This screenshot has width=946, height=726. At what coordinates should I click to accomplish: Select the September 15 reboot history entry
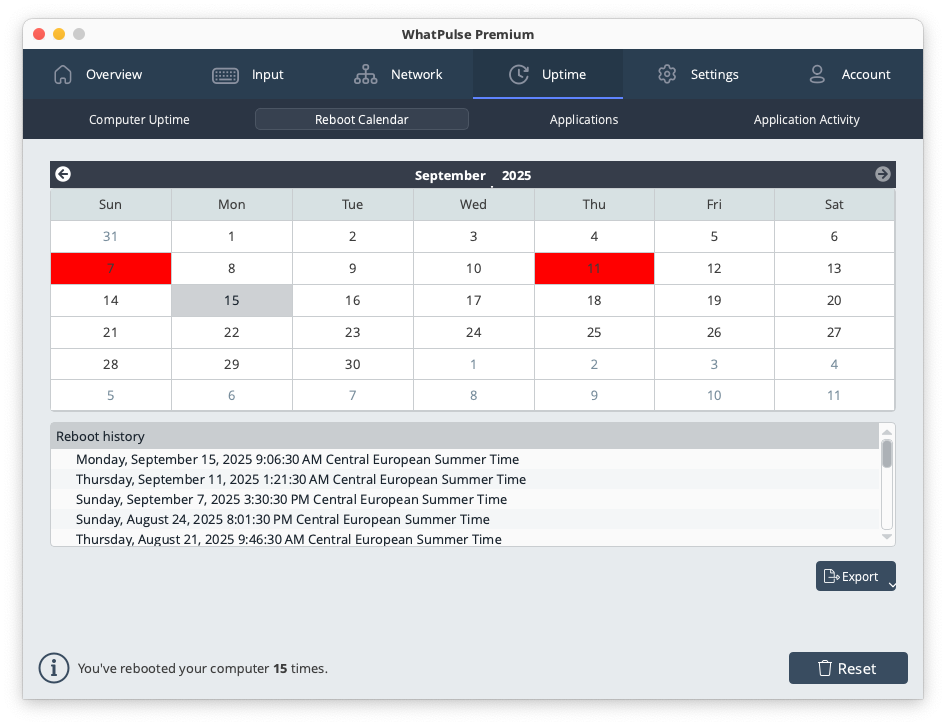click(297, 459)
